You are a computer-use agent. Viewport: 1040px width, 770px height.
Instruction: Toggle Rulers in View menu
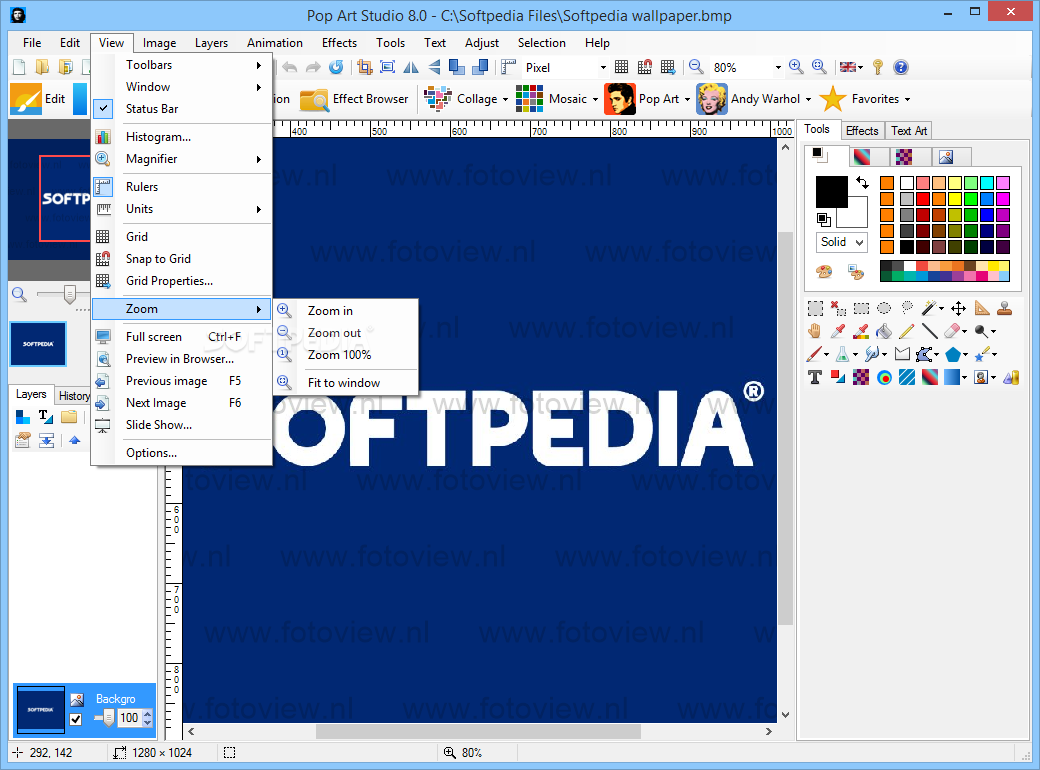[x=182, y=186]
